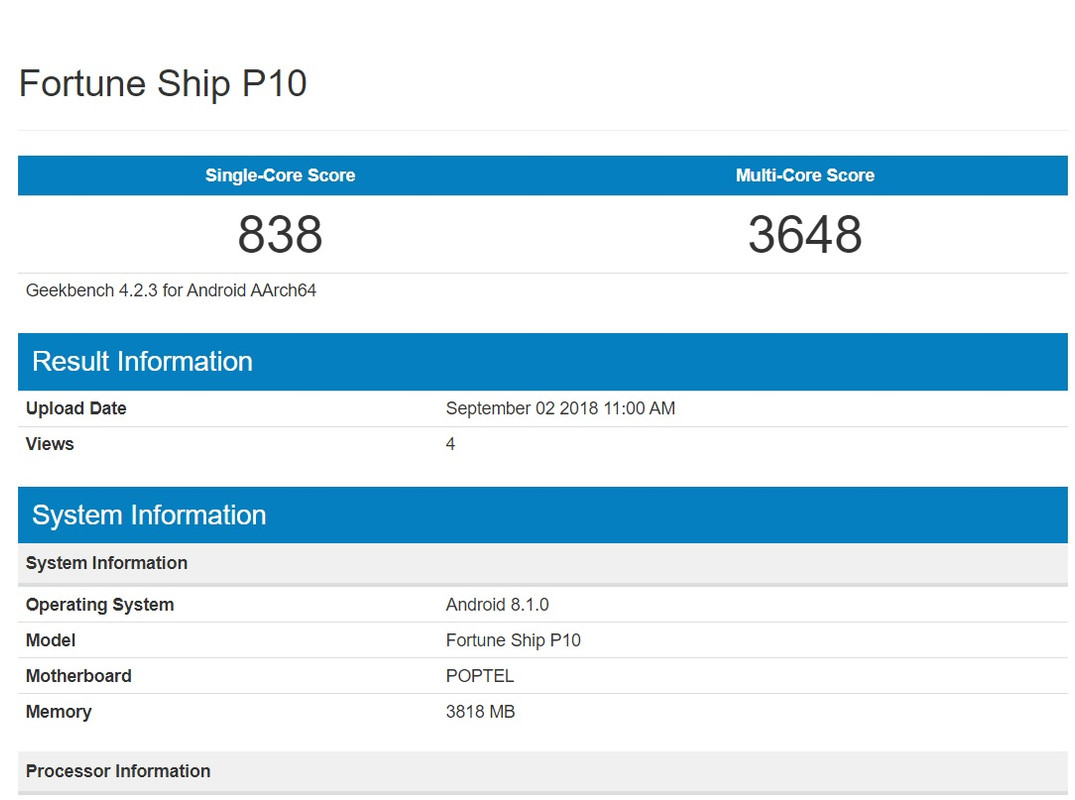Screen dimensions: 1075x800
Task: Click the multi-core score value 3648
Action: pyautogui.click(x=806, y=235)
